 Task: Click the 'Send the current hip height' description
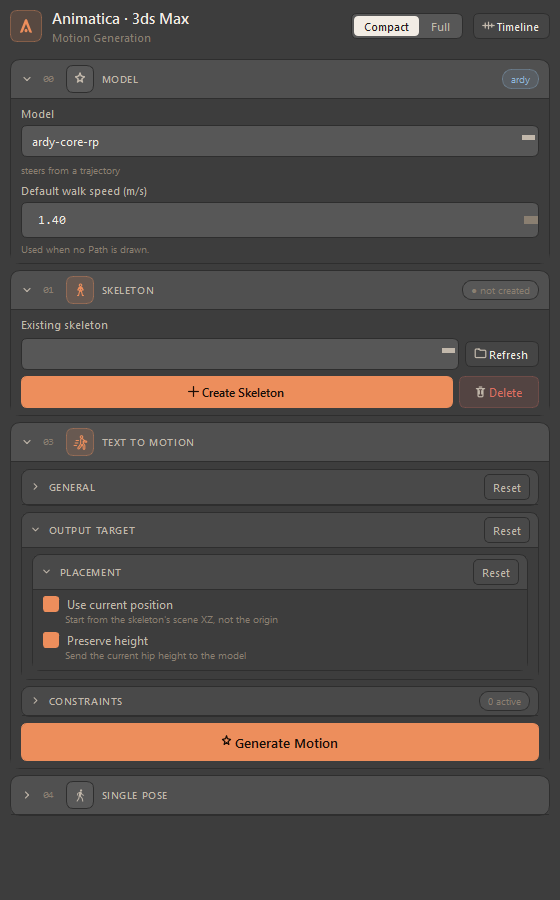(155, 655)
